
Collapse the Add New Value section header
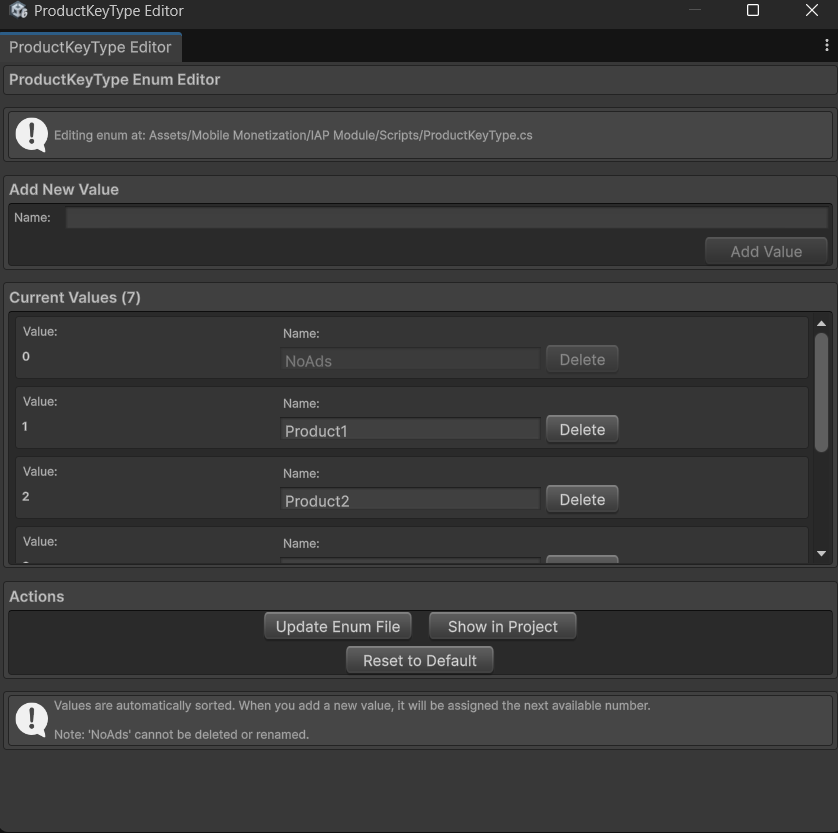pyautogui.click(x=63, y=189)
